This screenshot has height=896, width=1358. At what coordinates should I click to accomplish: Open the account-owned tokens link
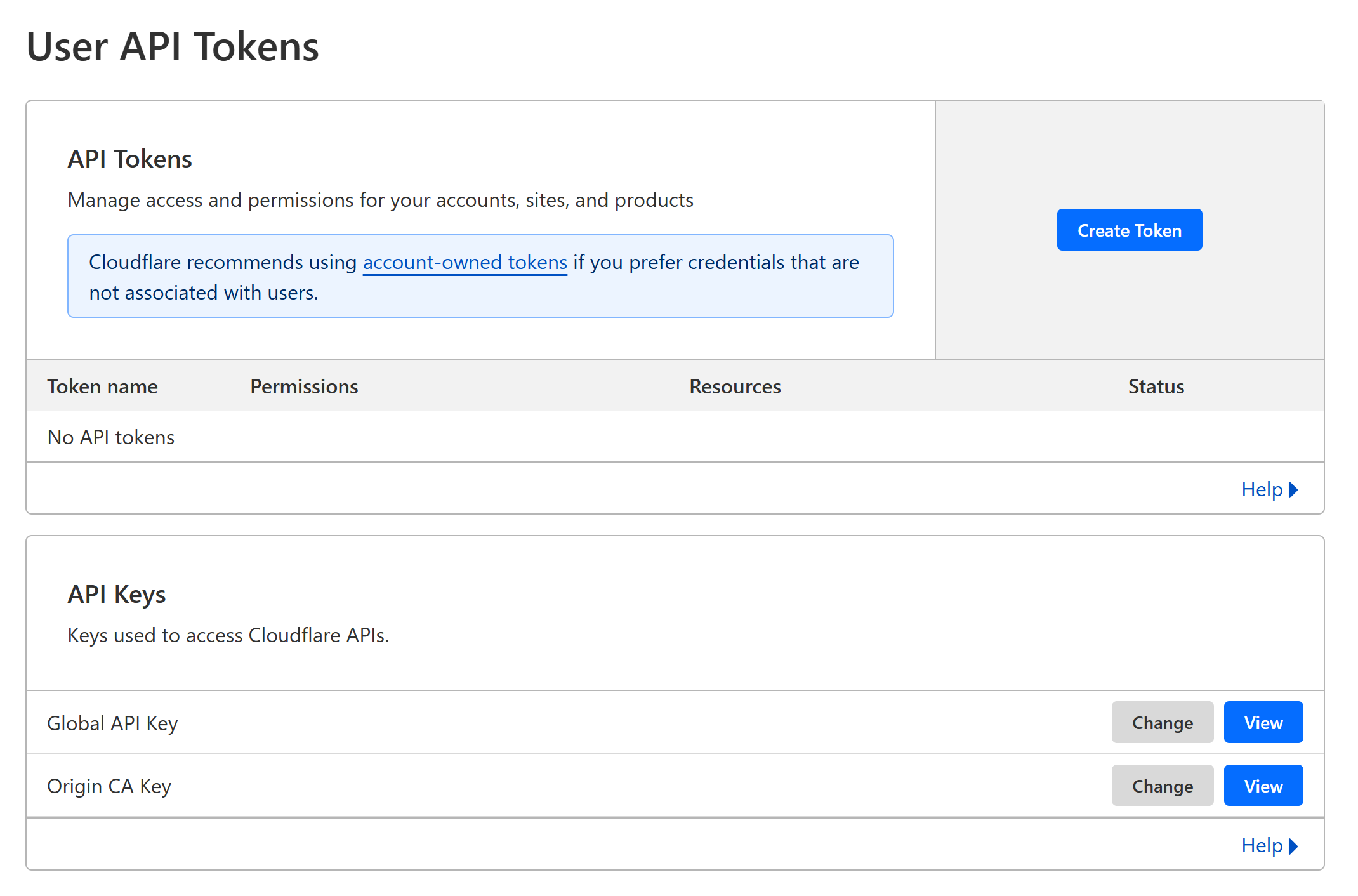click(x=465, y=262)
